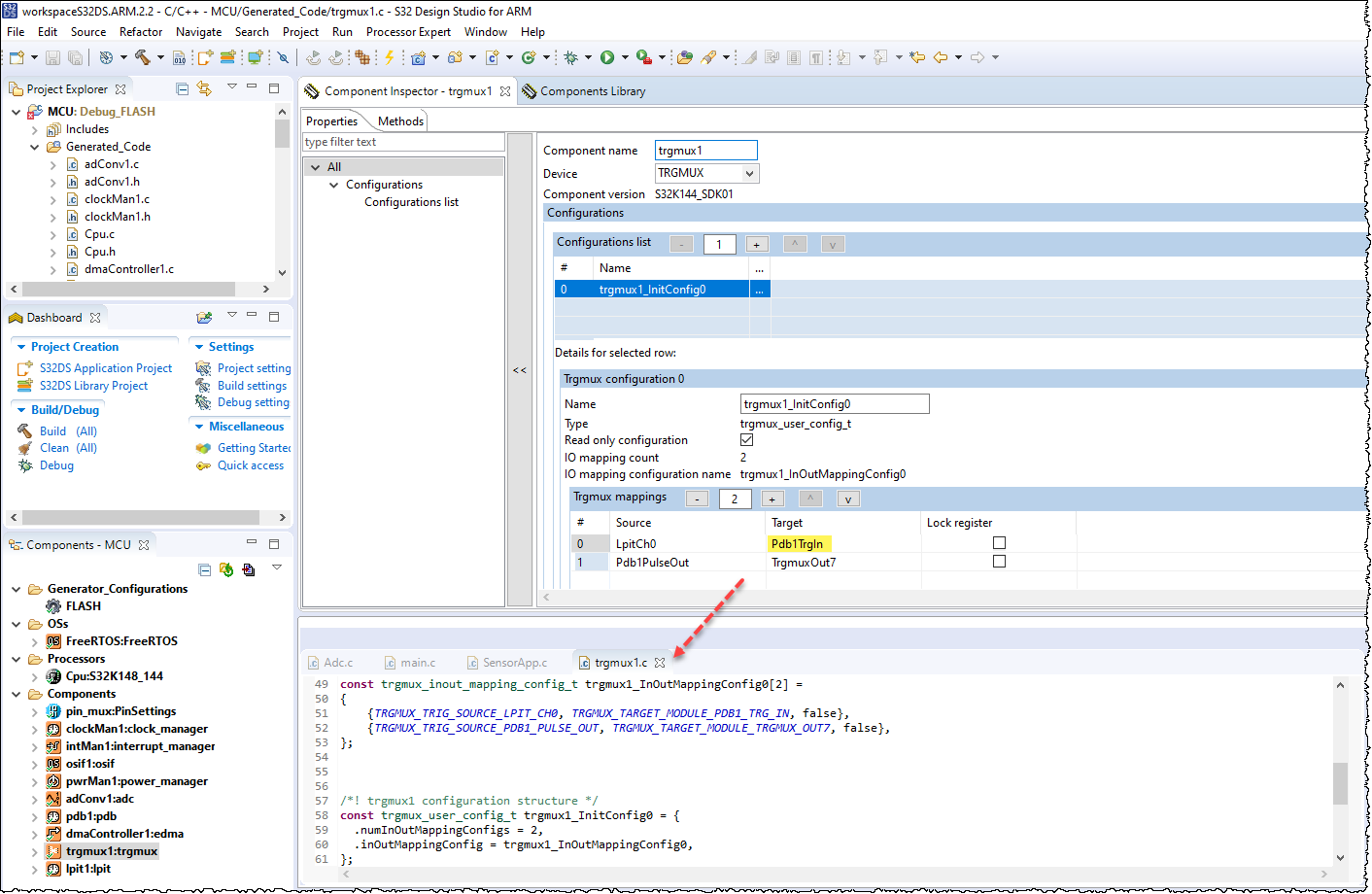Open the Refactor menu
The image size is (1372, 894).
[x=141, y=32]
